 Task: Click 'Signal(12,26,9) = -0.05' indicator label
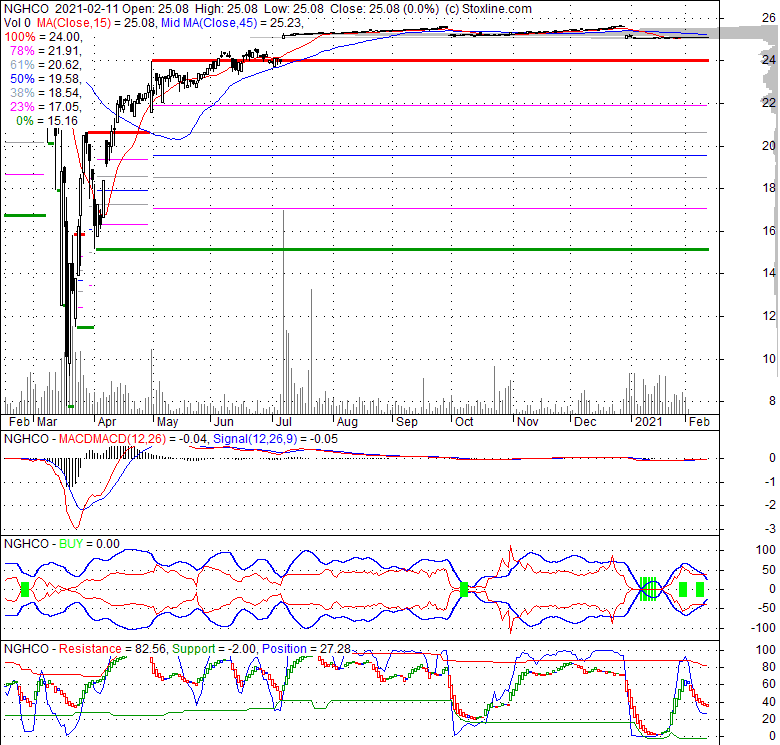(275, 439)
